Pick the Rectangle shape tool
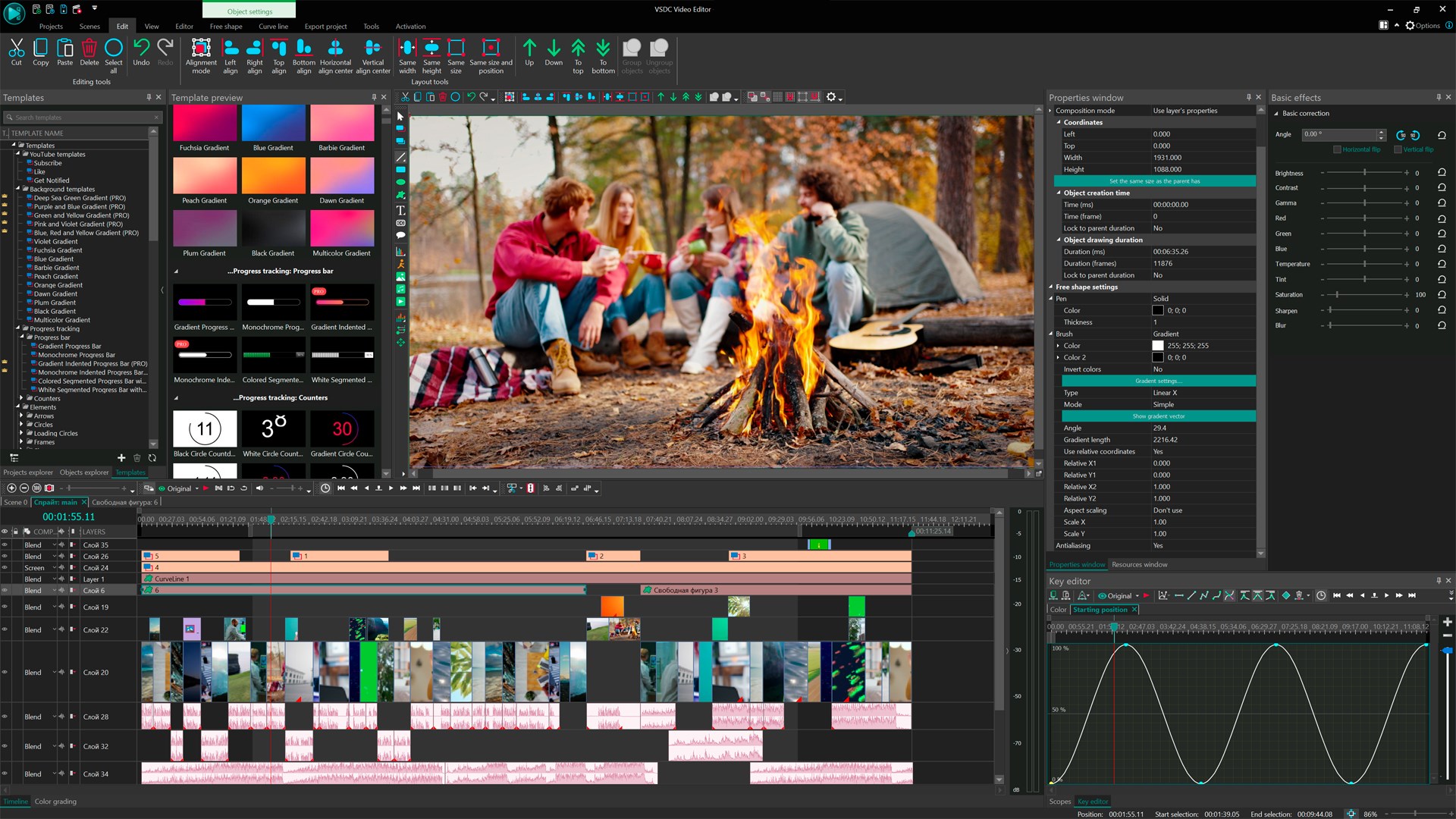The image size is (1456, 819). [400, 170]
